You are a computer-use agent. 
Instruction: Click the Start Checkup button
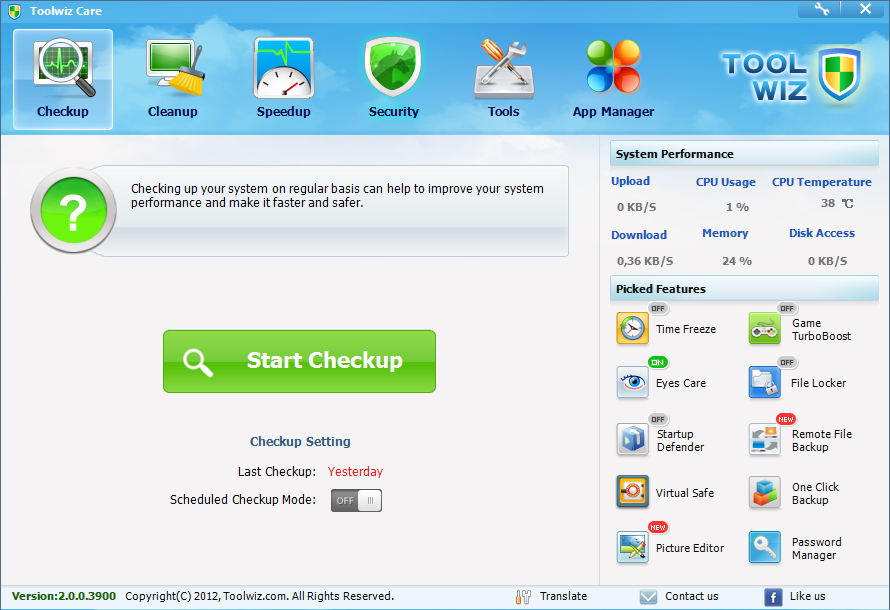tap(299, 361)
